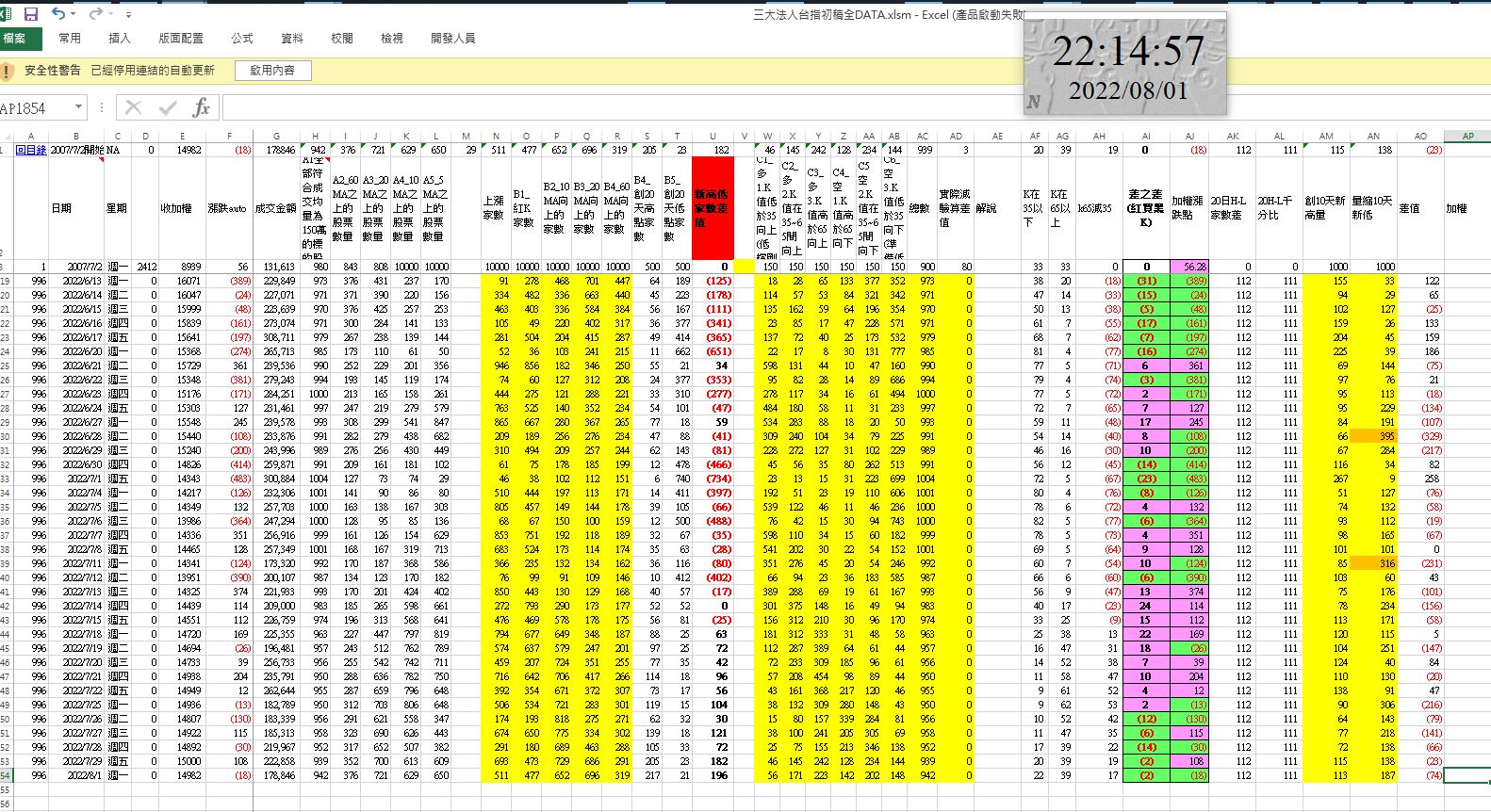Select column header U
The image size is (1491, 812).
(x=712, y=137)
